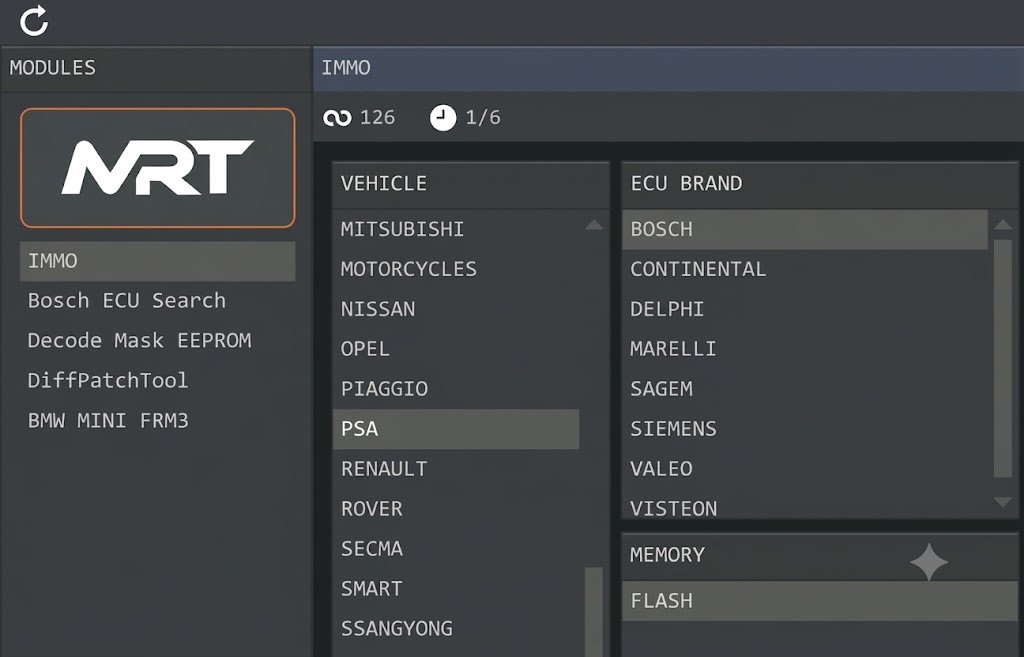Select SSANGYONG vehicle

[x=456, y=628]
